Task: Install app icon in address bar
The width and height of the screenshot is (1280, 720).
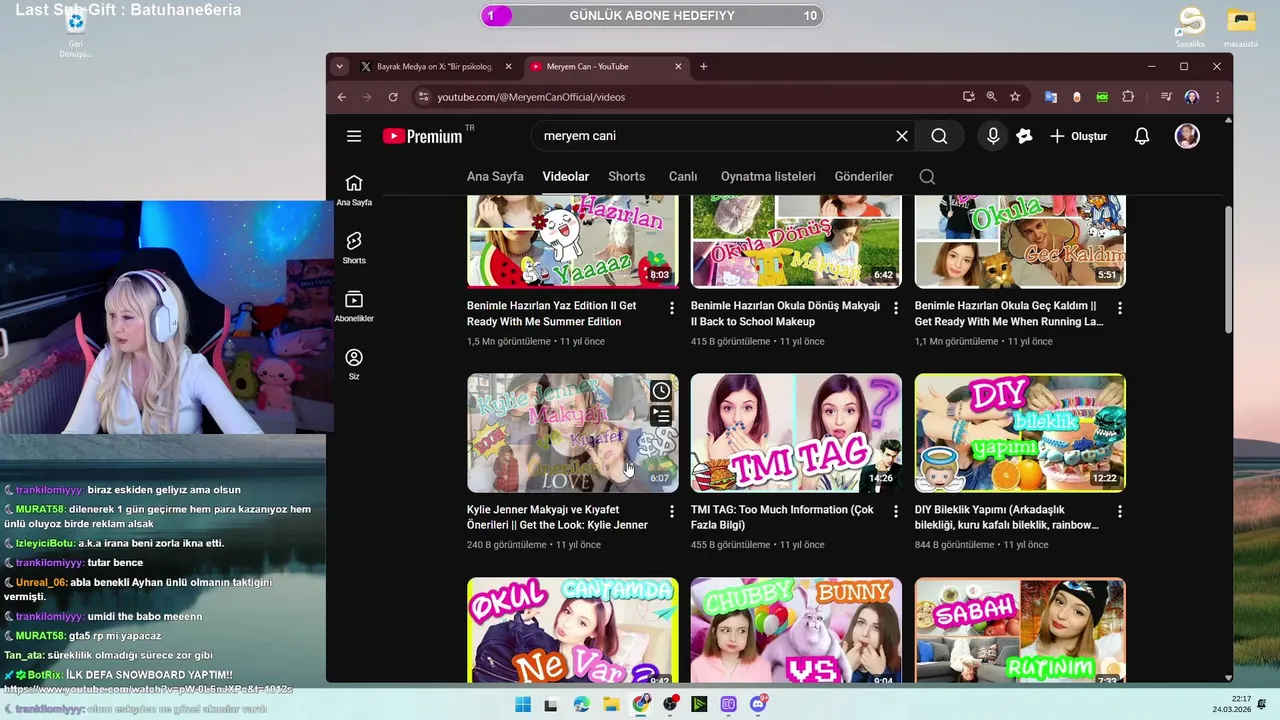Action: point(969,97)
